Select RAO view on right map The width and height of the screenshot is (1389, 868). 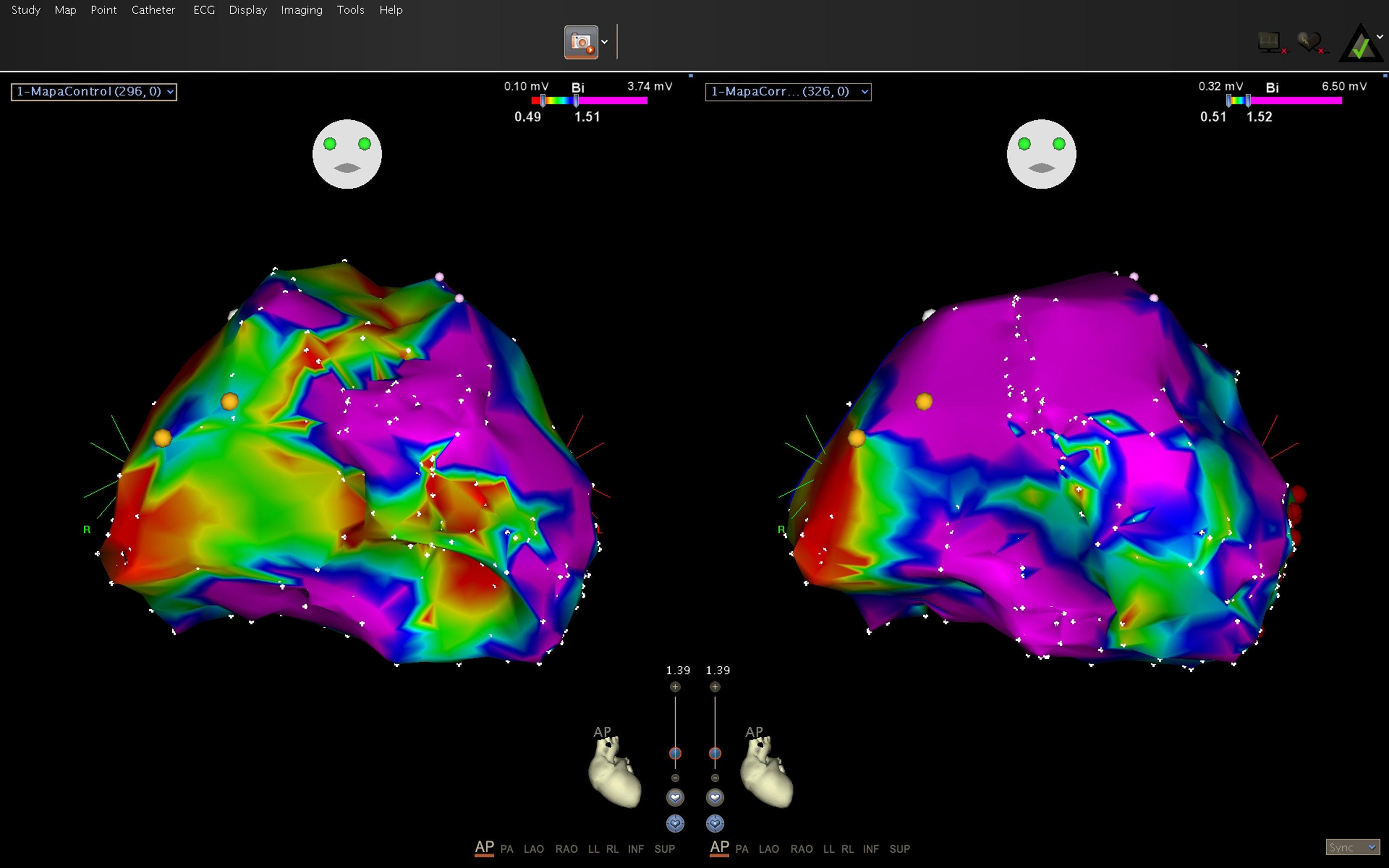(801, 849)
